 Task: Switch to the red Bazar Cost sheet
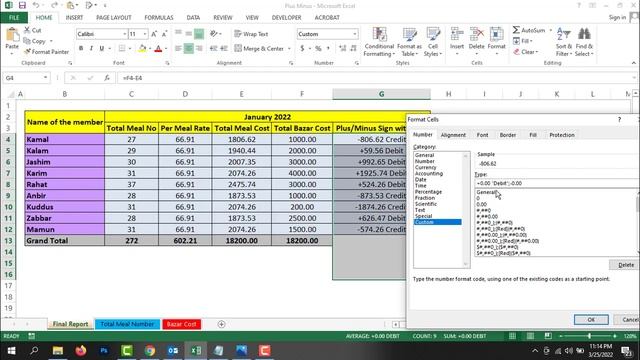pos(182,324)
